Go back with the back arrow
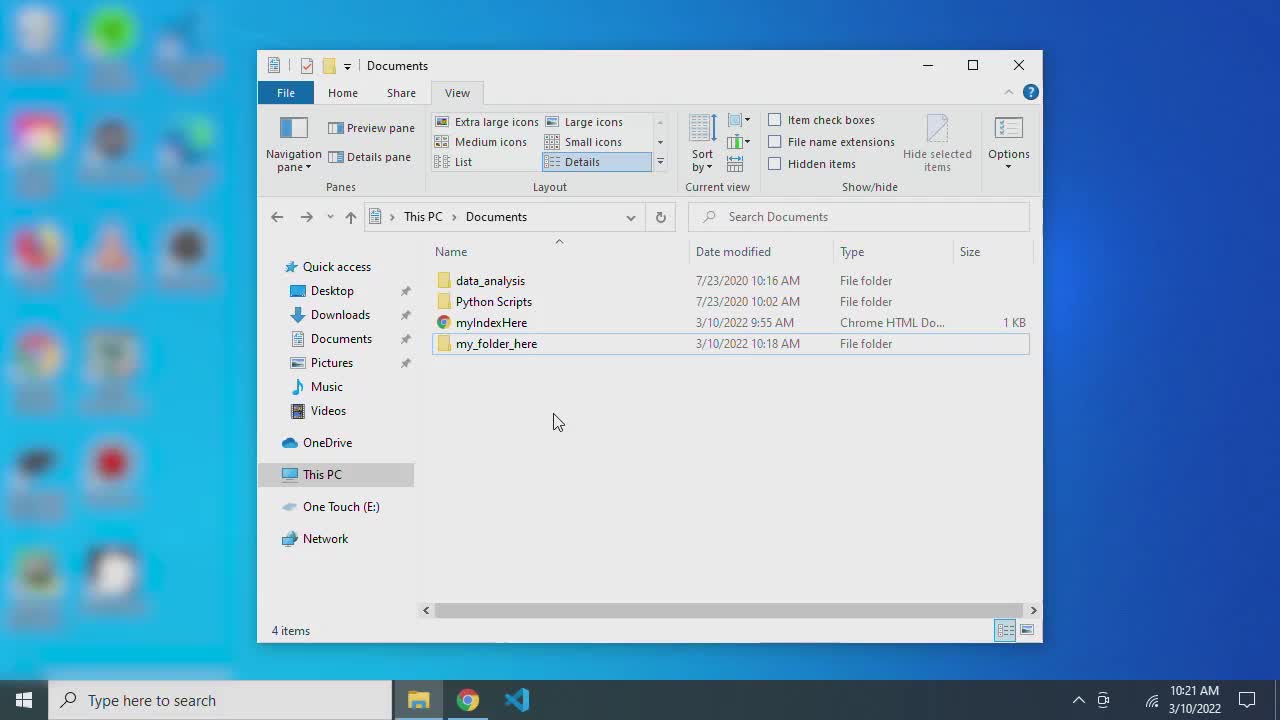Image resolution: width=1280 pixels, height=720 pixels. coord(277,217)
